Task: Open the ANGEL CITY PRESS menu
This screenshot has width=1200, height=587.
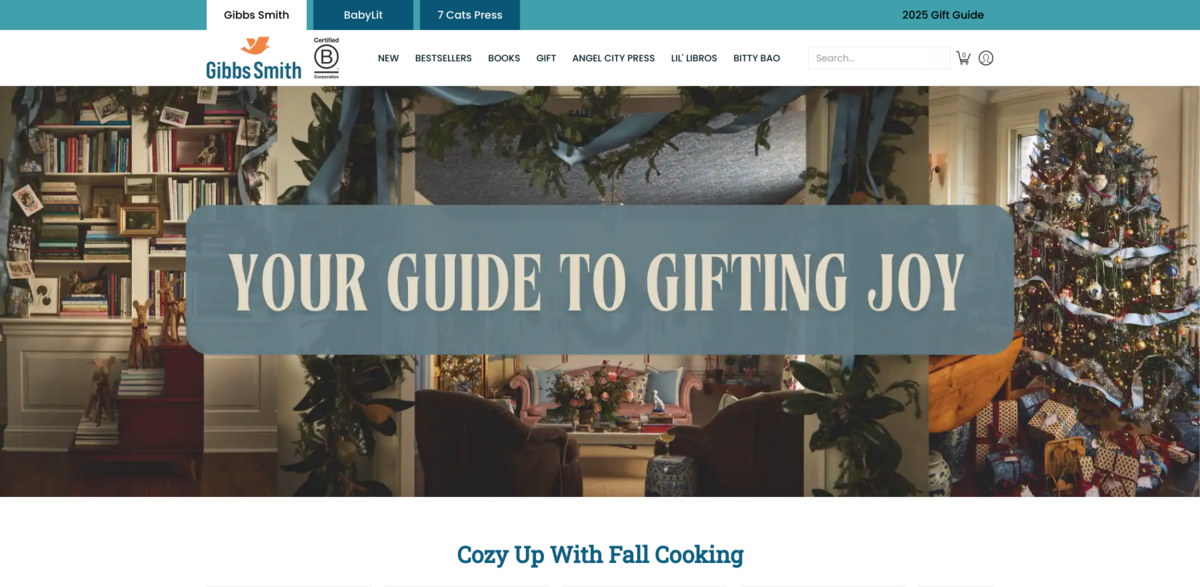Action: pos(613,58)
